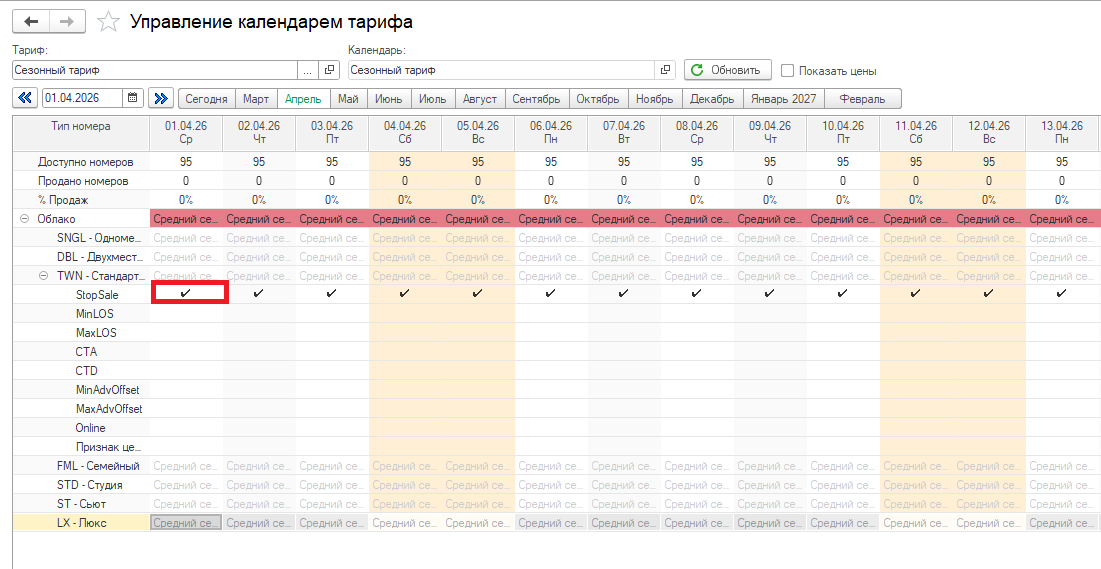This screenshot has width=1101, height=569.
Task: Toggle StopSale checkmark for 03.04.26
Action: [x=331, y=294]
